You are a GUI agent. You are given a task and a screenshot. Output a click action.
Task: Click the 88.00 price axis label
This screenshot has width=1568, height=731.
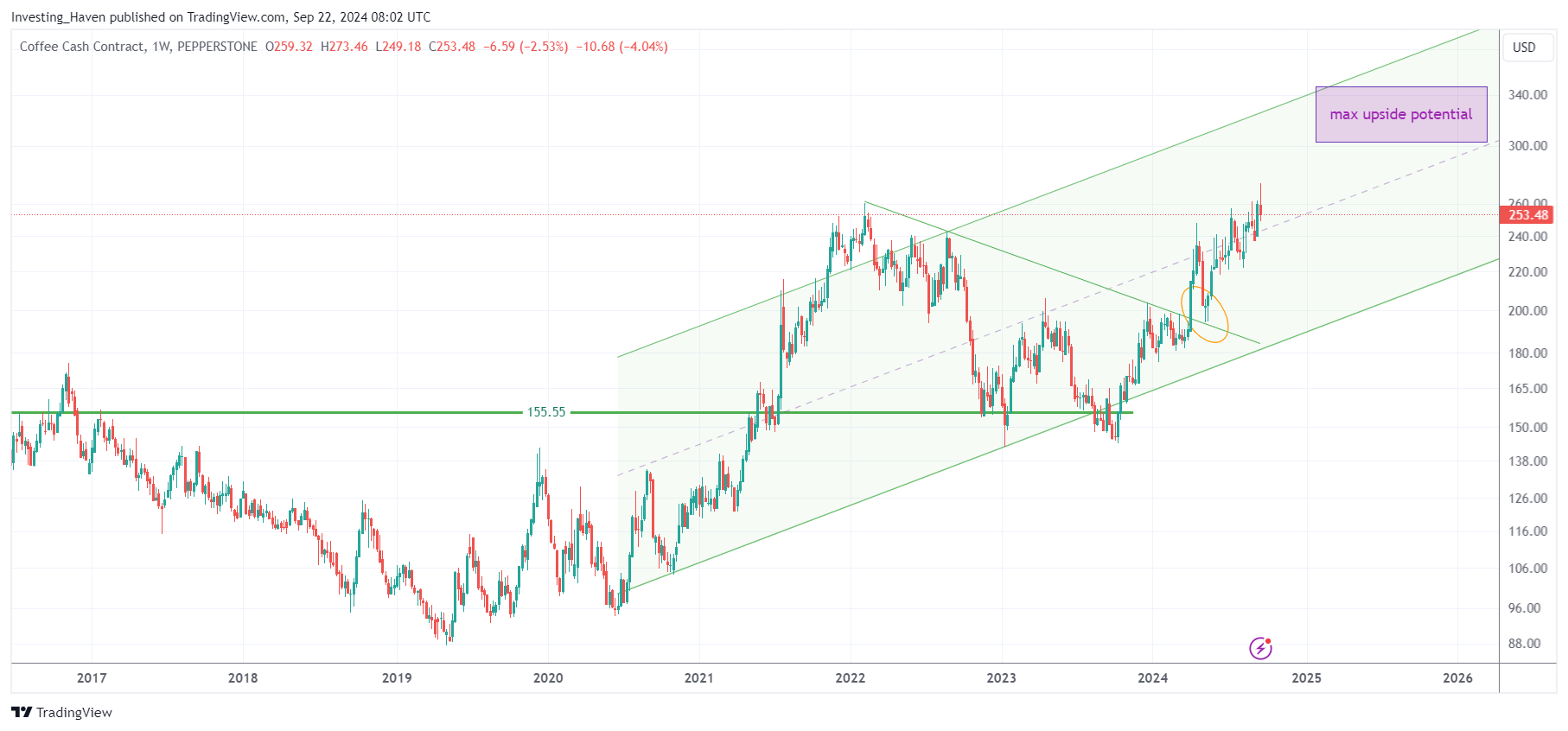(1524, 644)
